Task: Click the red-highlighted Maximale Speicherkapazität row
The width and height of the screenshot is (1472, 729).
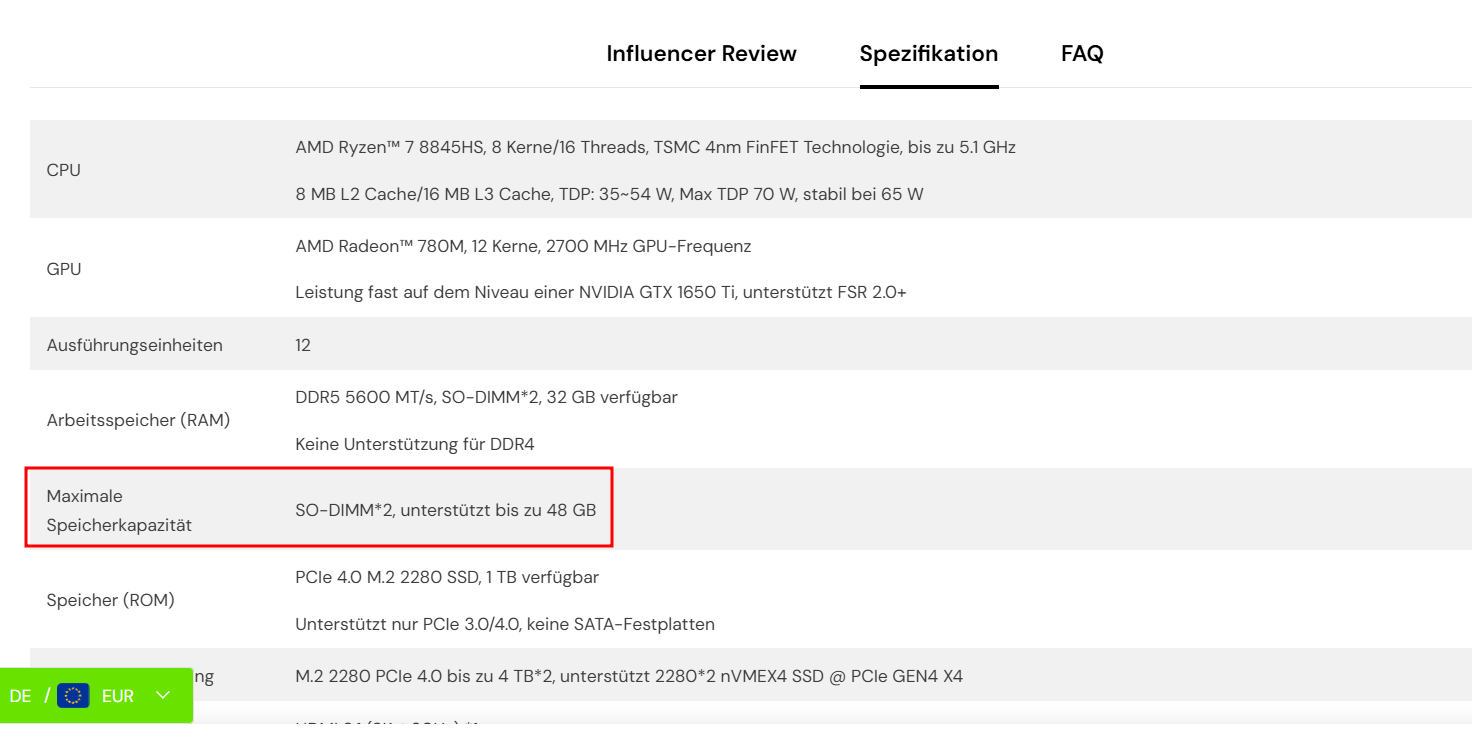Action: coord(318,507)
